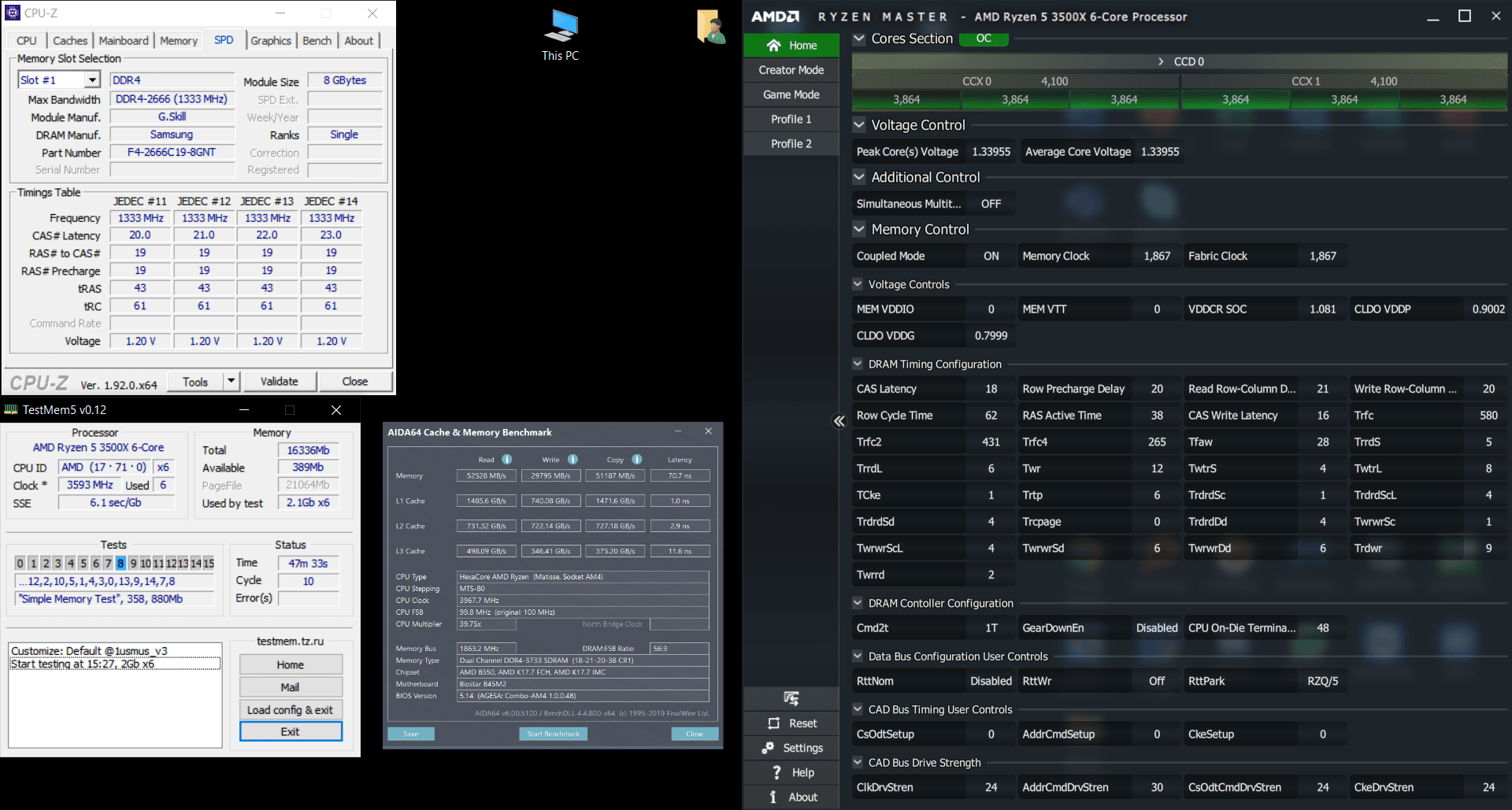Screen dimensions: 1512x810
Task: Open the user folder desktop icon
Action: click(x=710, y=27)
